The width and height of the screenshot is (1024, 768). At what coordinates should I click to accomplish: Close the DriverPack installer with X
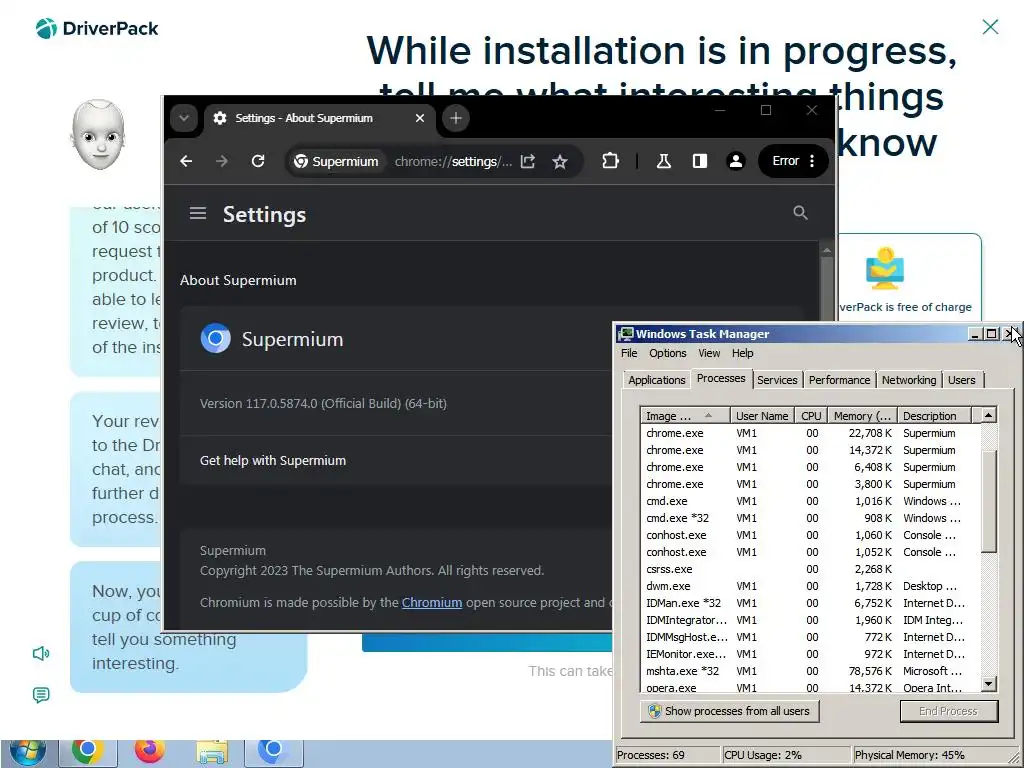[x=990, y=27]
